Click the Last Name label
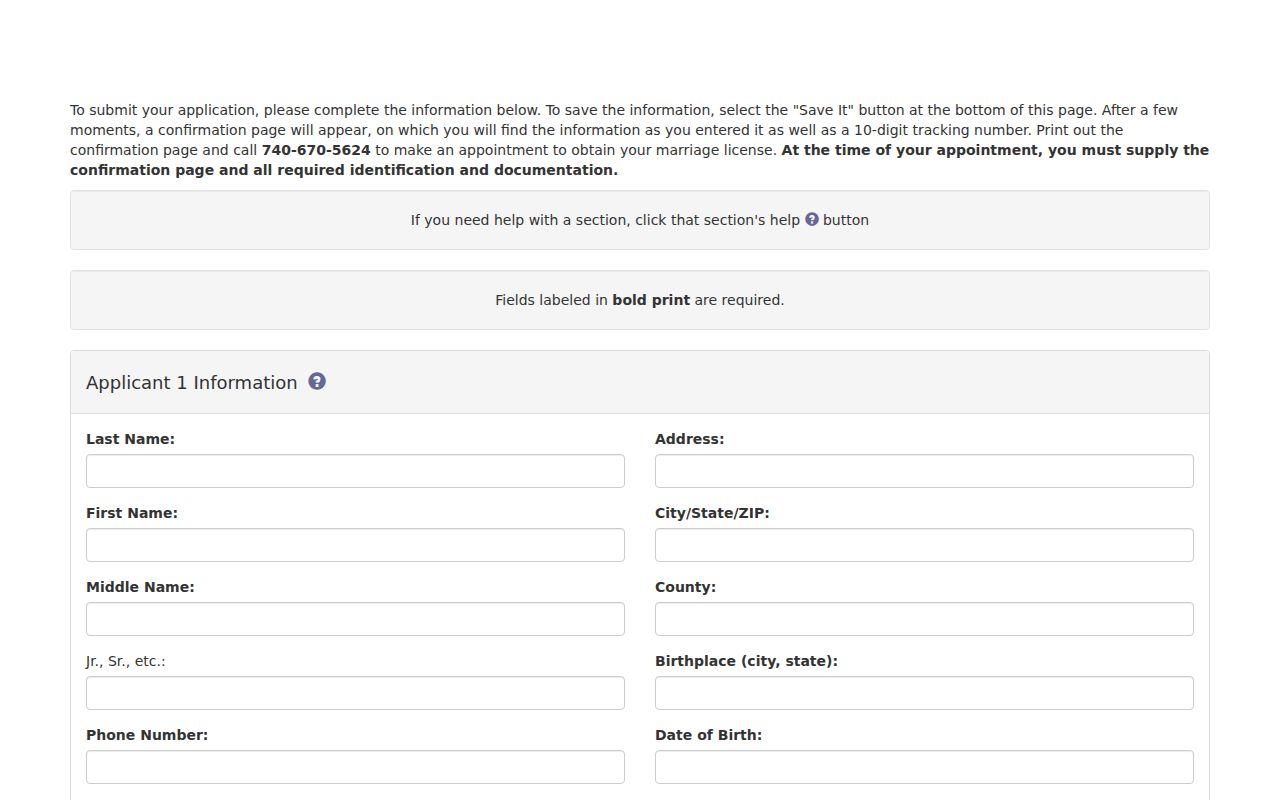 (x=130, y=439)
